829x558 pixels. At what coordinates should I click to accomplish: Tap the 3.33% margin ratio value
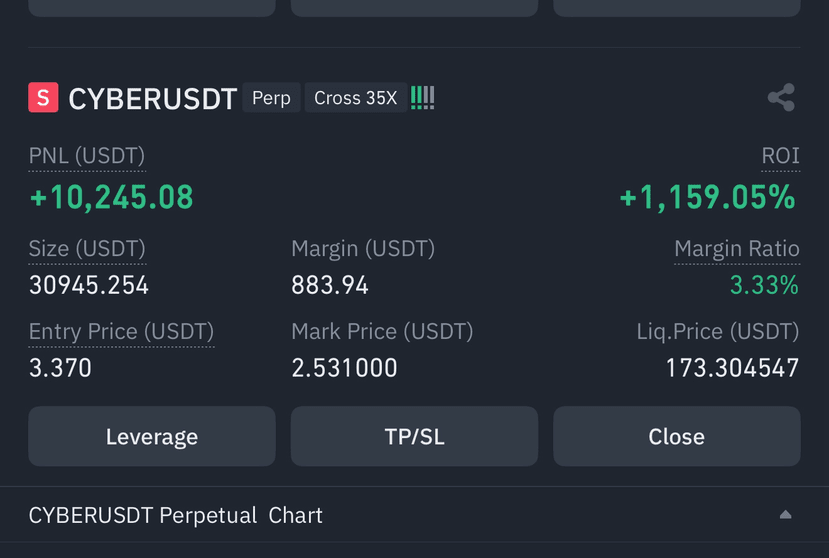click(x=764, y=285)
